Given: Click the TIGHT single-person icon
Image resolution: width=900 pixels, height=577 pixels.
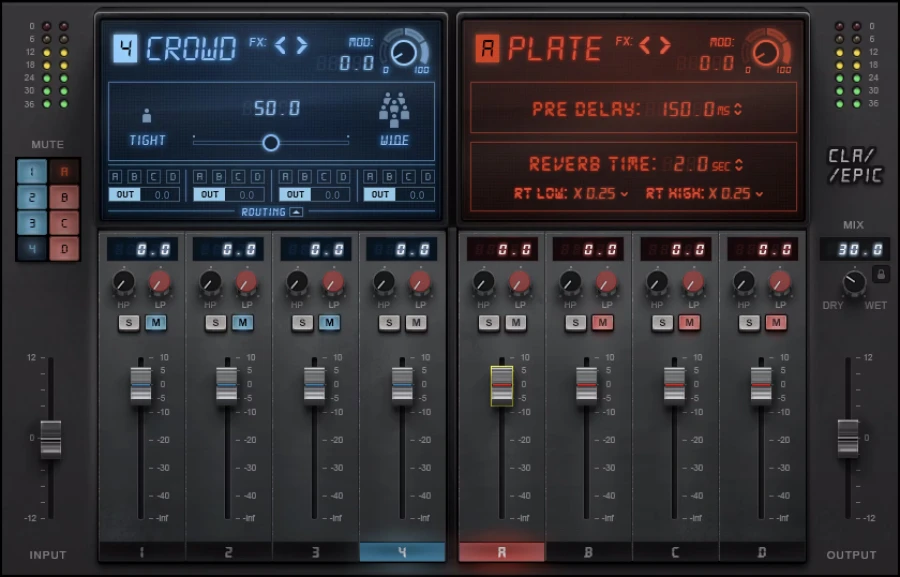Looking at the screenshot, I should pyautogui.click(x=147, y=116).
